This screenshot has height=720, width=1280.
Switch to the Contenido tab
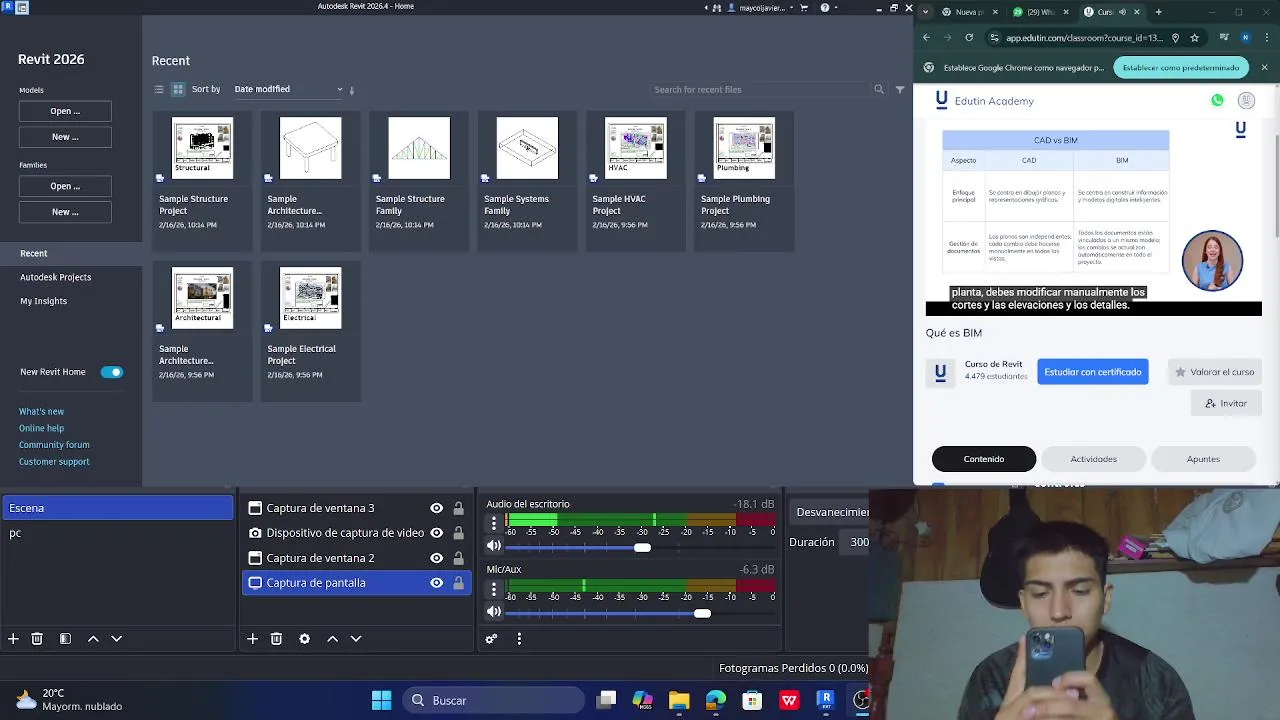984,459
